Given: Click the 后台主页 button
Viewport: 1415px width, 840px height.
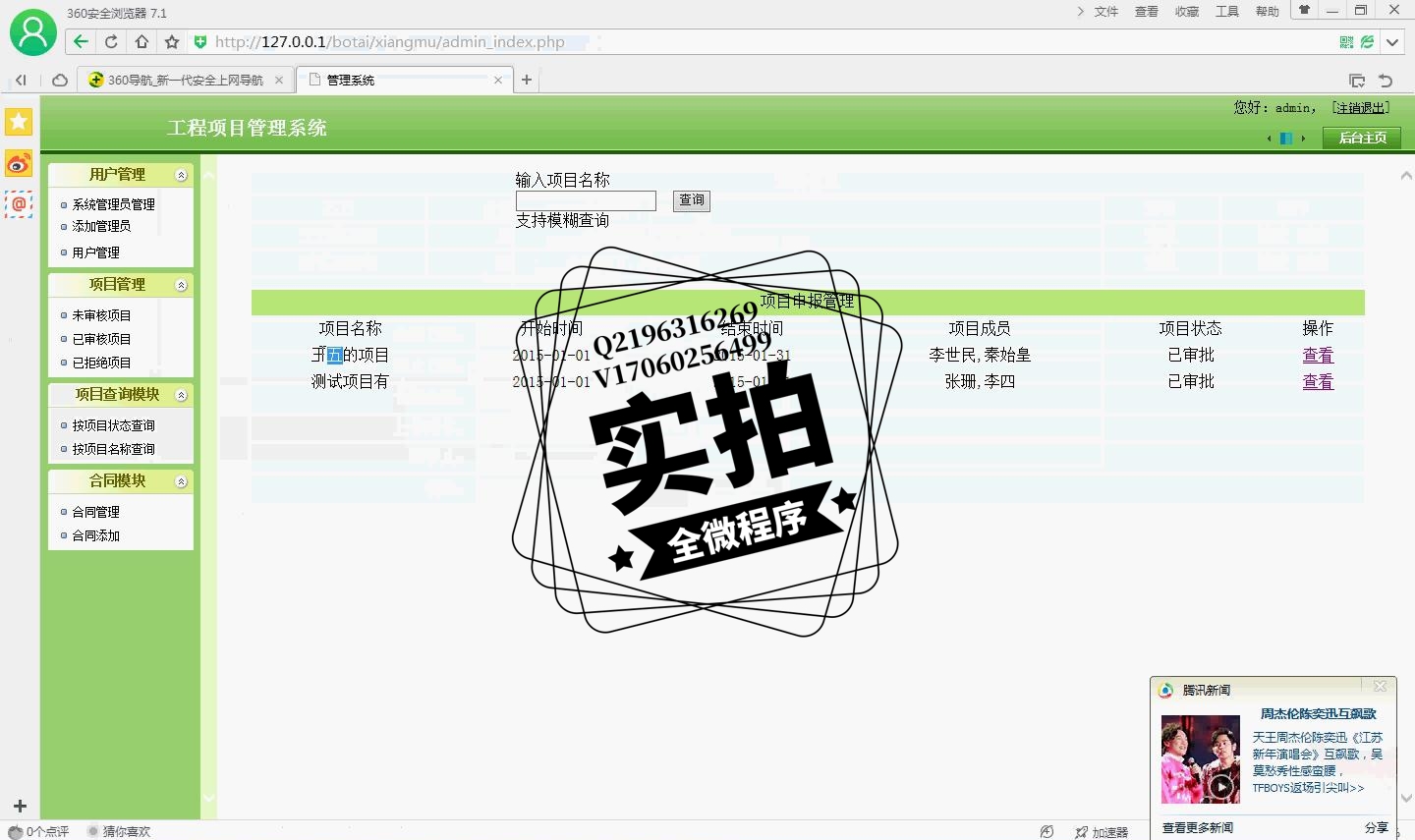Looking at the screenshot, I should [1363, 138].
